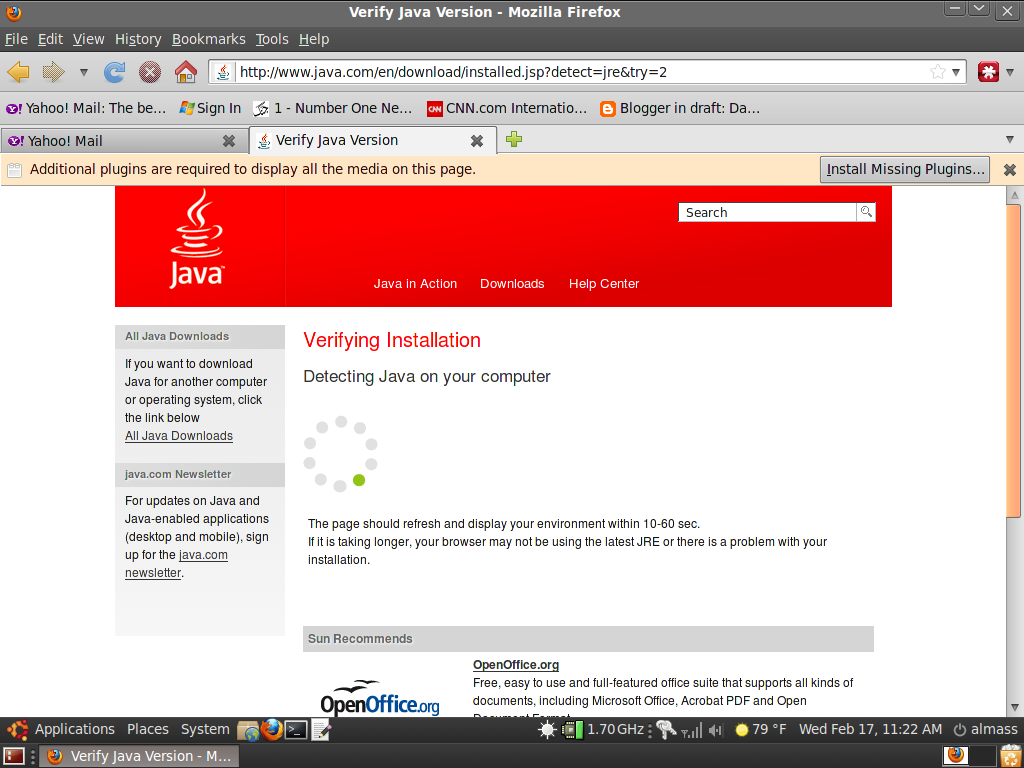Open the volume control applet
This screenshot has height=768, width=1024.
point(716,730)
